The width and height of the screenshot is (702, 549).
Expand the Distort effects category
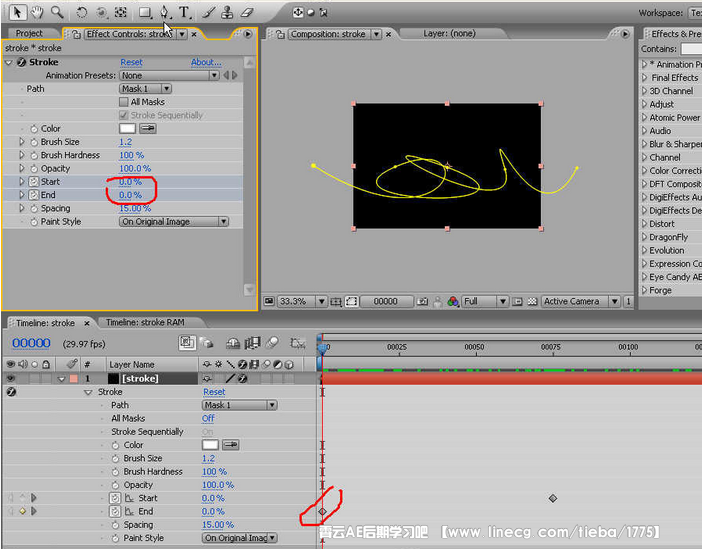(x=644, y=224)
